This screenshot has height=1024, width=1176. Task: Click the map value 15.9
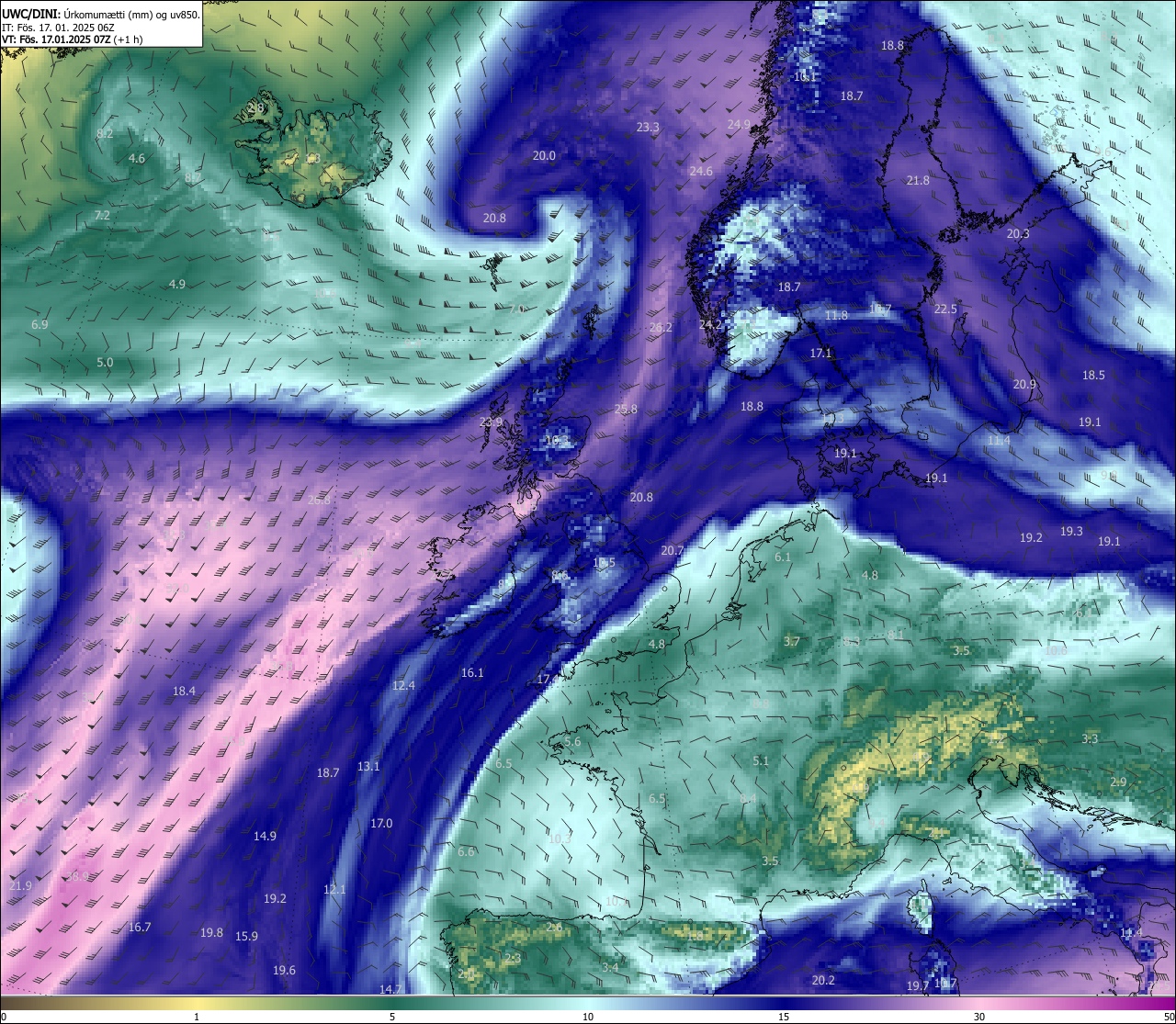(x=246, y=937)
